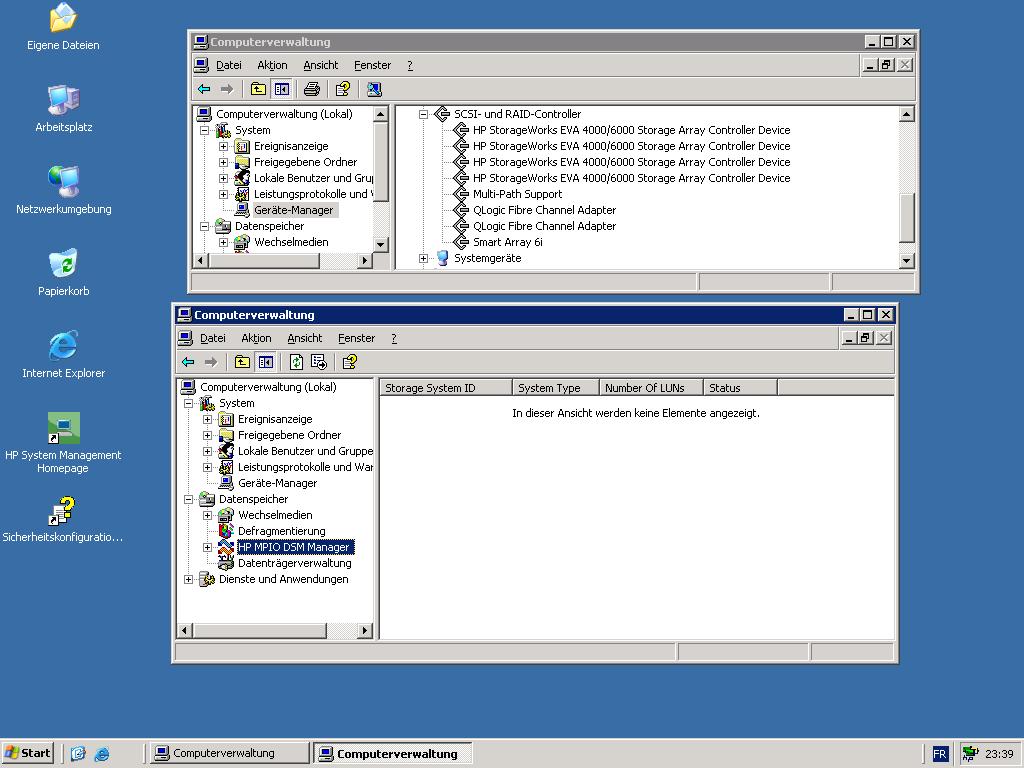
Task: Click the System Type column header
Action: click(x=556, y=388)
